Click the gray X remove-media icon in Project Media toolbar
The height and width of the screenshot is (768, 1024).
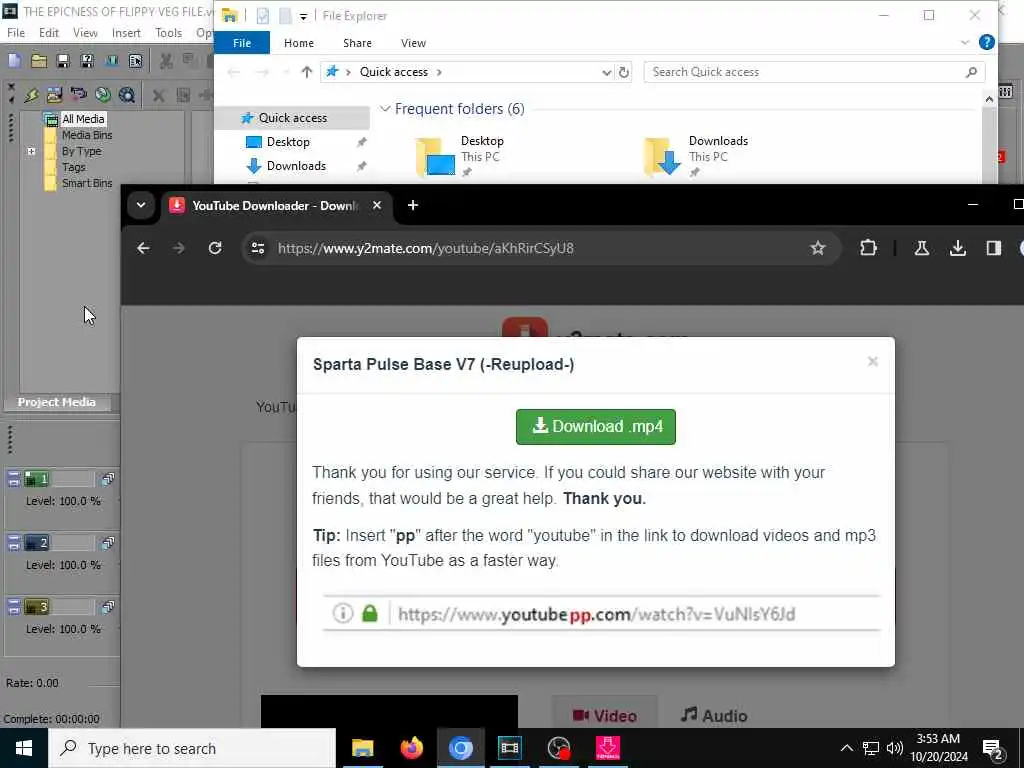tap(158, 95)
